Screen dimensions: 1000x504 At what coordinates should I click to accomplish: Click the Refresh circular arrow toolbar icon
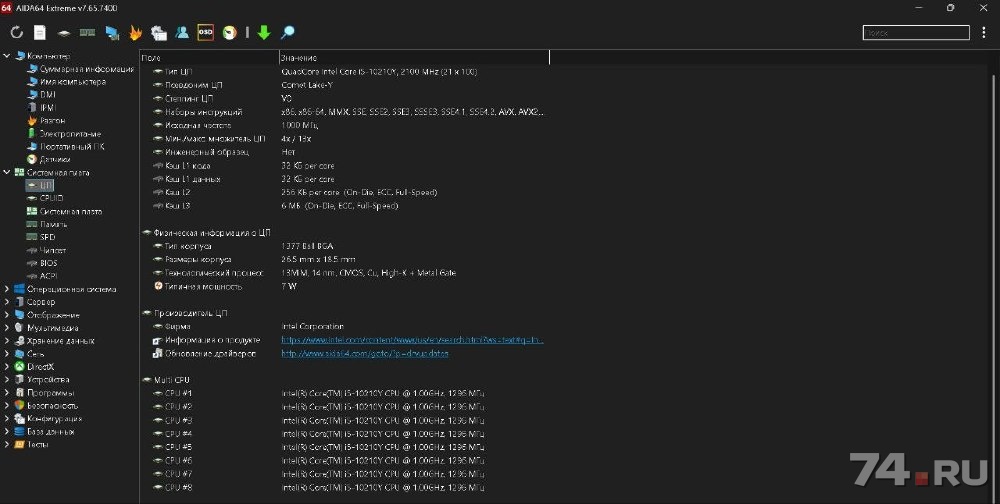pos(17,33)
